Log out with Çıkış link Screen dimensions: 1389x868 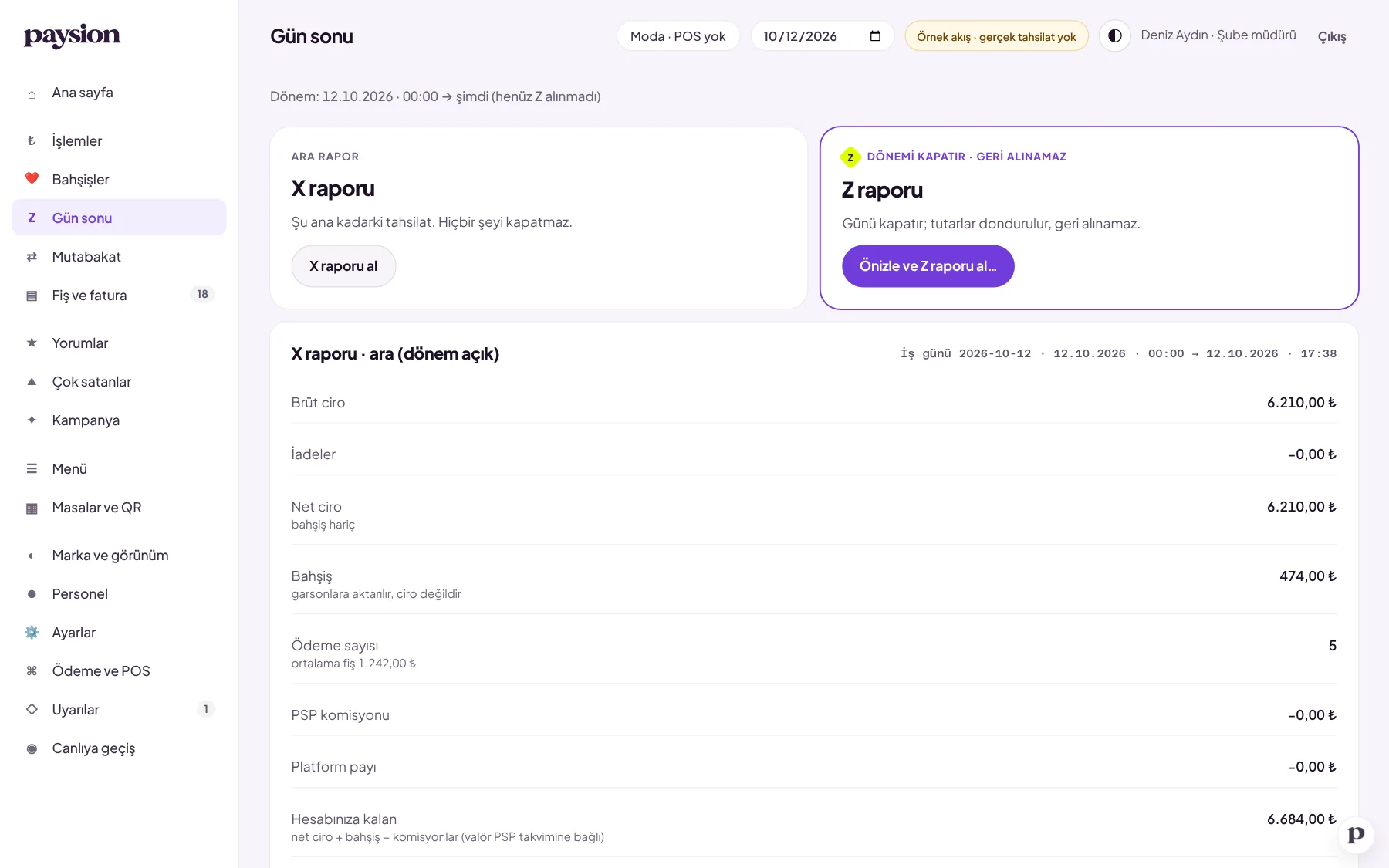(1332, 36)
